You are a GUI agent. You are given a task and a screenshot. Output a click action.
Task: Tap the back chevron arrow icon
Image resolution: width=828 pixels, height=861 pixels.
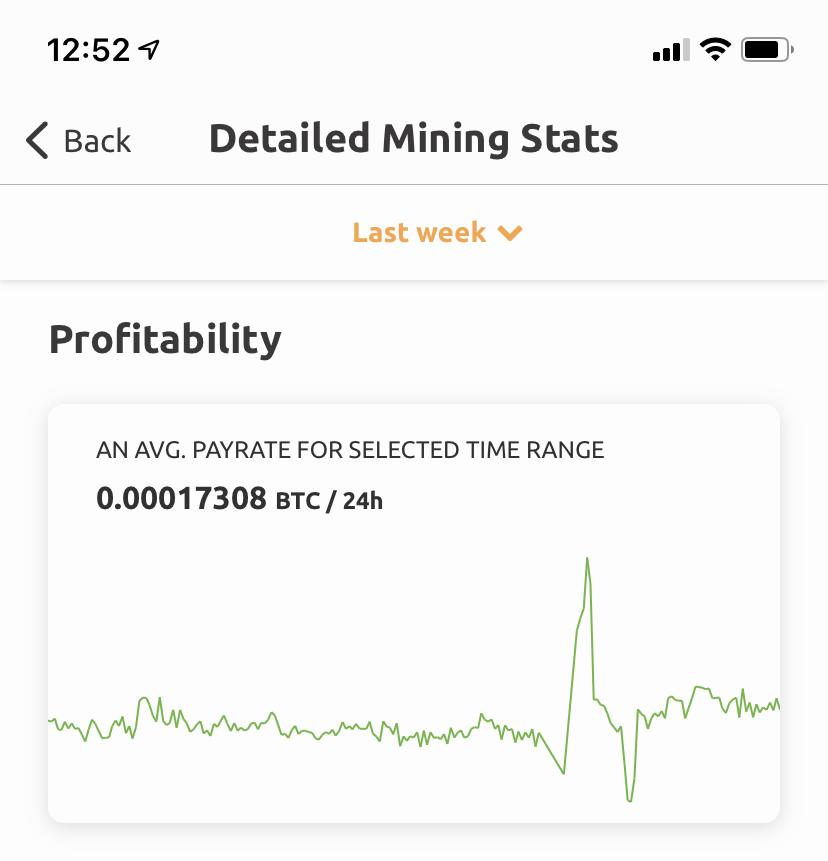click(x=37, y=141)
